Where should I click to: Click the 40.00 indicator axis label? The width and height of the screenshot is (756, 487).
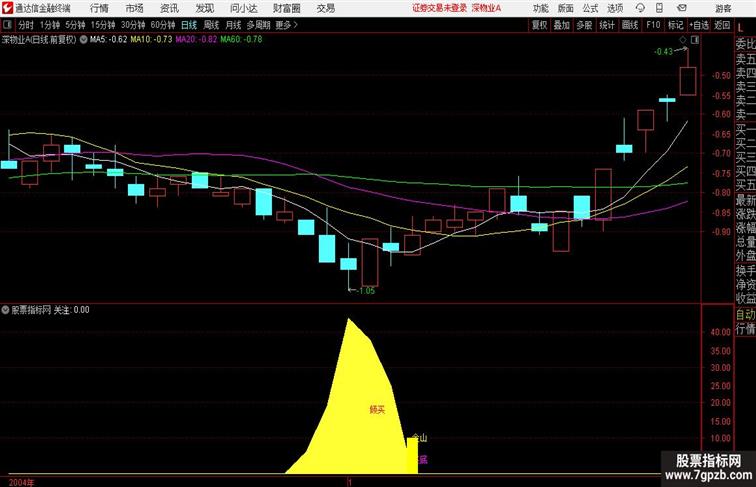click(720, 332)
